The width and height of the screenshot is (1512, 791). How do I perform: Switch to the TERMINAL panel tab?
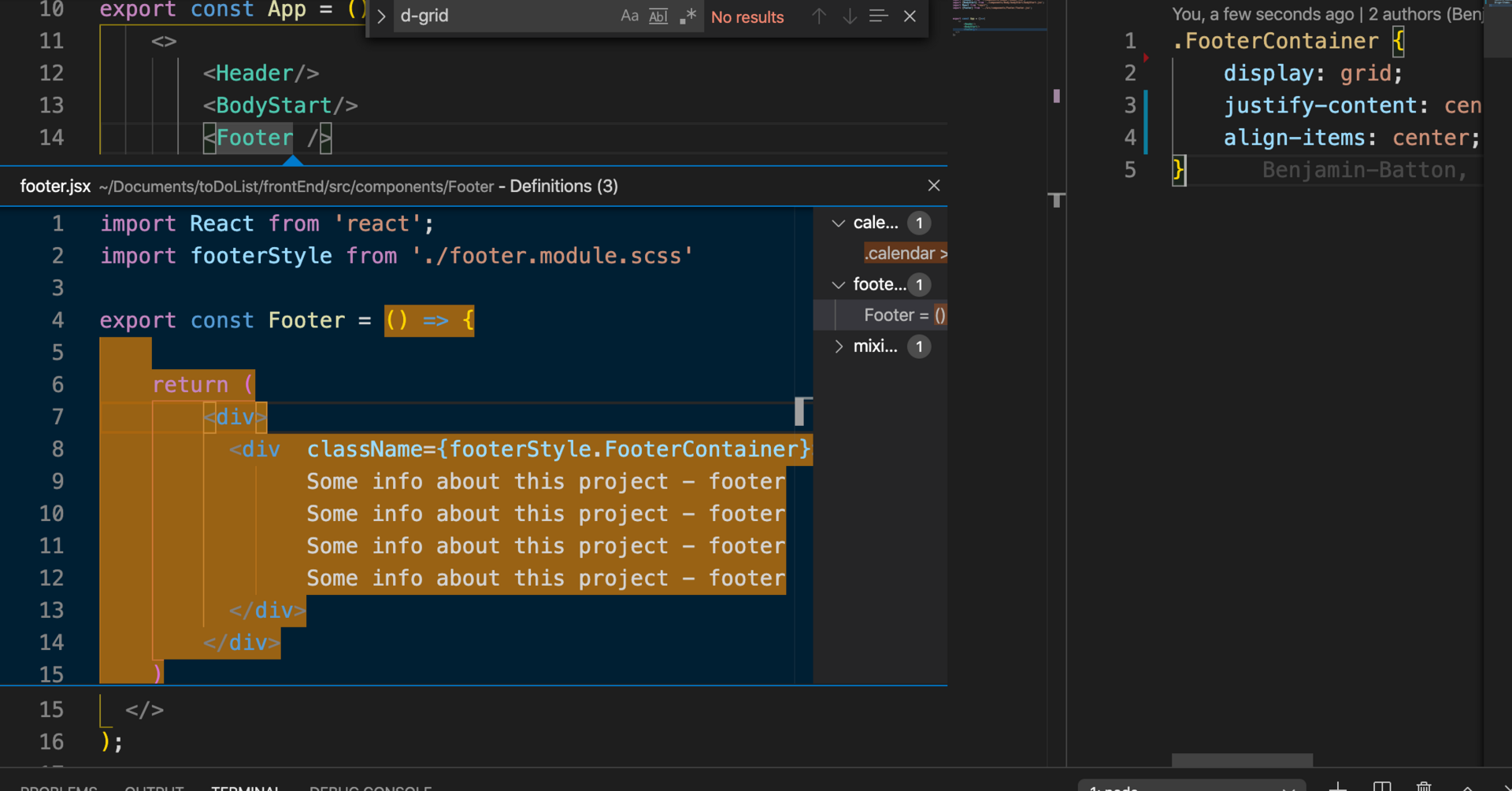[246, 787]
